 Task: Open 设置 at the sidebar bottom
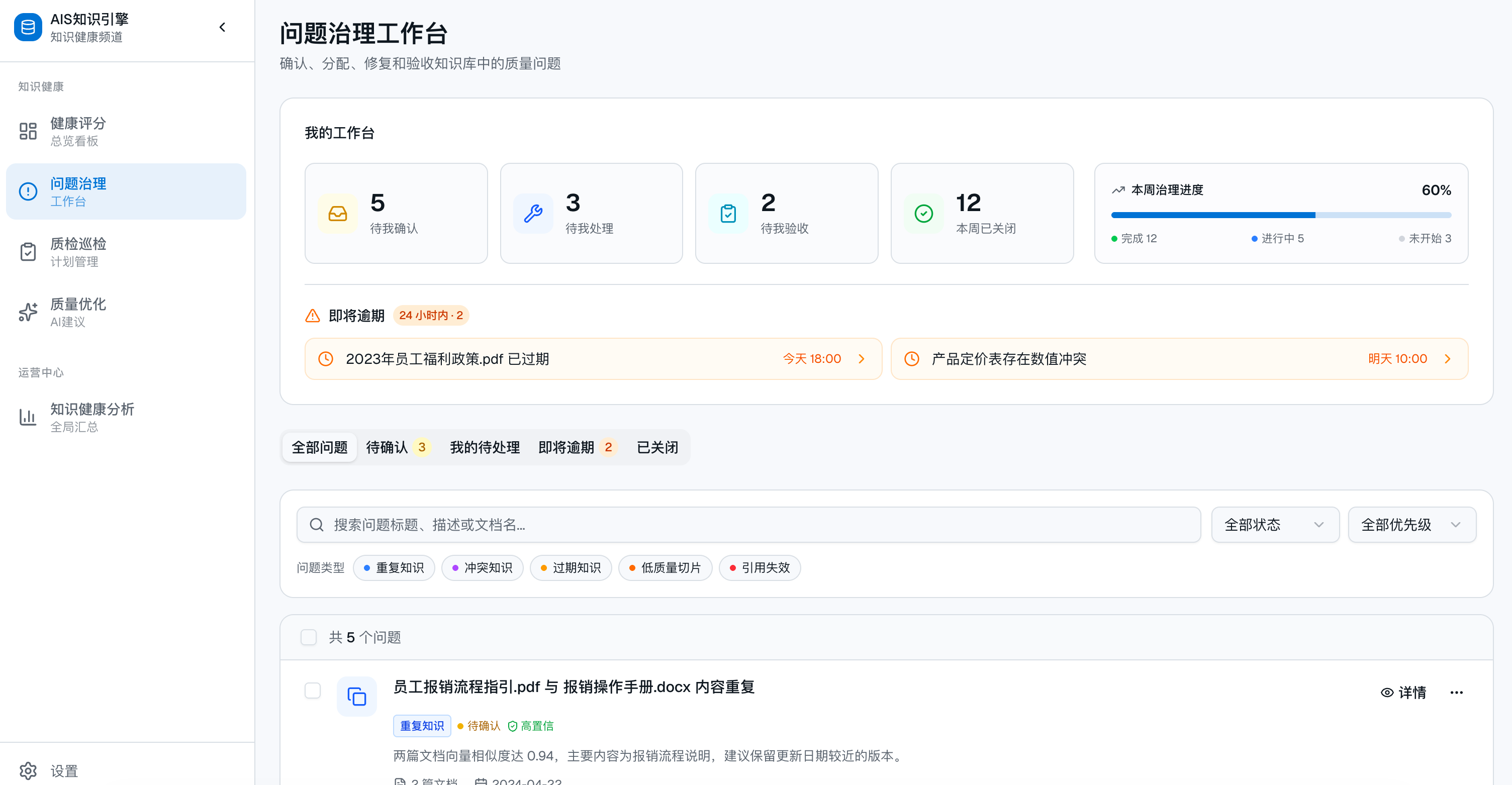(126, 770)
